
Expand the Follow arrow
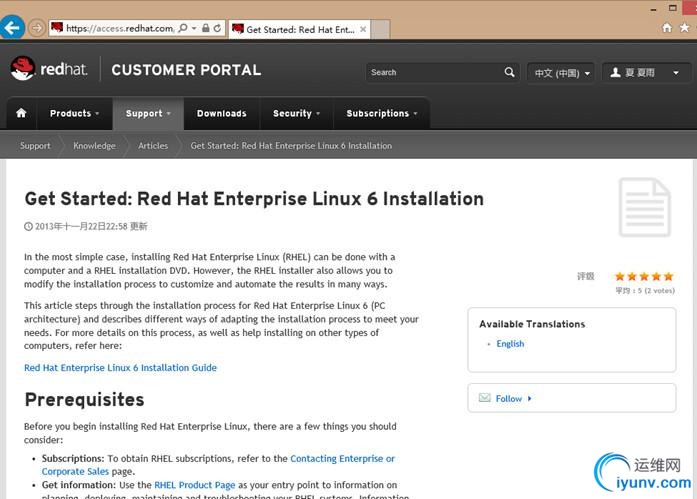point(529,399)
